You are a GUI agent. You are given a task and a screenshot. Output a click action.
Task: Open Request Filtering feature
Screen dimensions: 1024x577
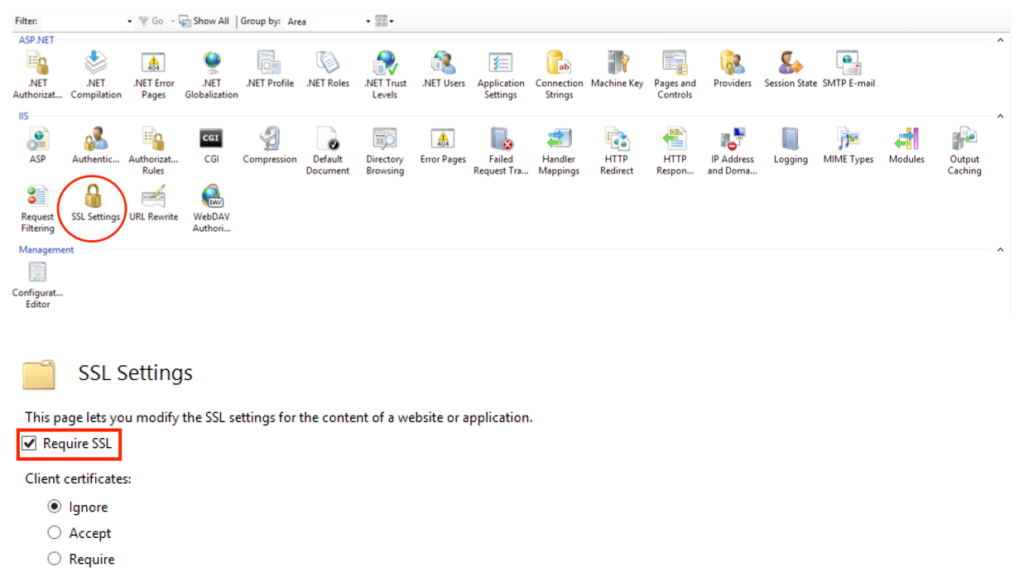(37, 209)
